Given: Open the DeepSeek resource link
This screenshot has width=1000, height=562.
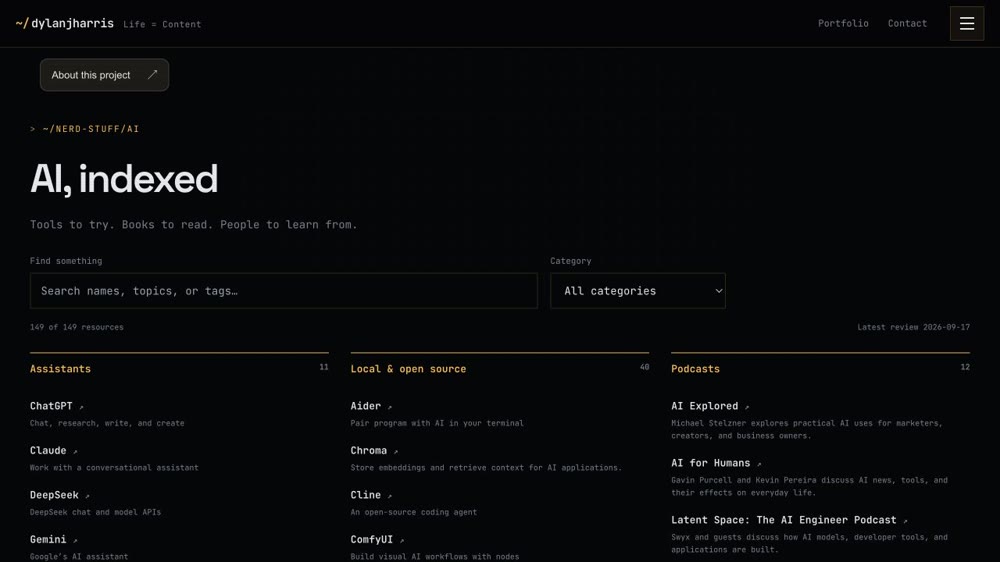Looking at the screenshot, I should [54, 495].
